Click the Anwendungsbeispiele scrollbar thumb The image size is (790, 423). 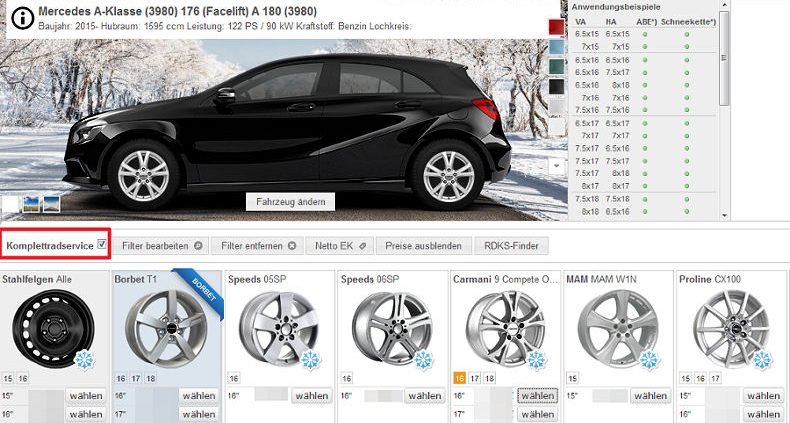click(725, 58)
